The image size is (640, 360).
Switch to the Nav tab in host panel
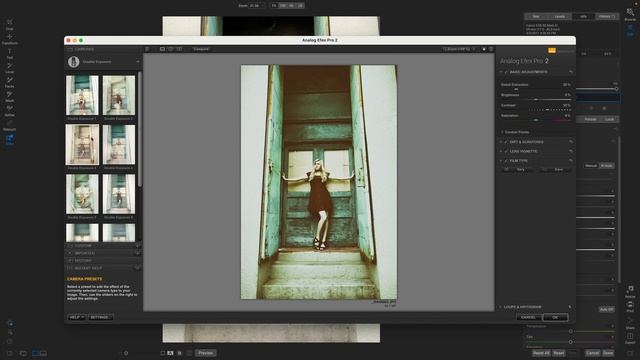[536, 16]
